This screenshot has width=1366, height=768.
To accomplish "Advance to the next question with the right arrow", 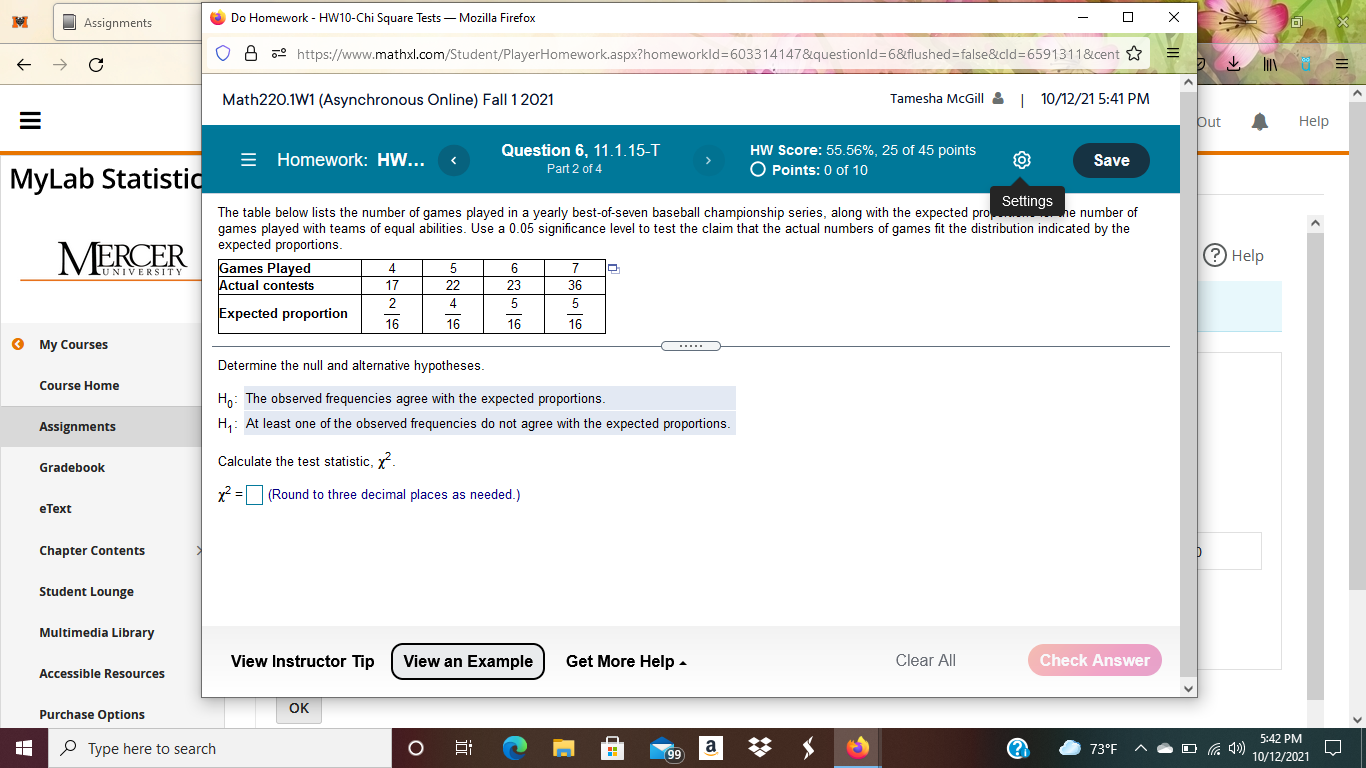I will point(708,160).
